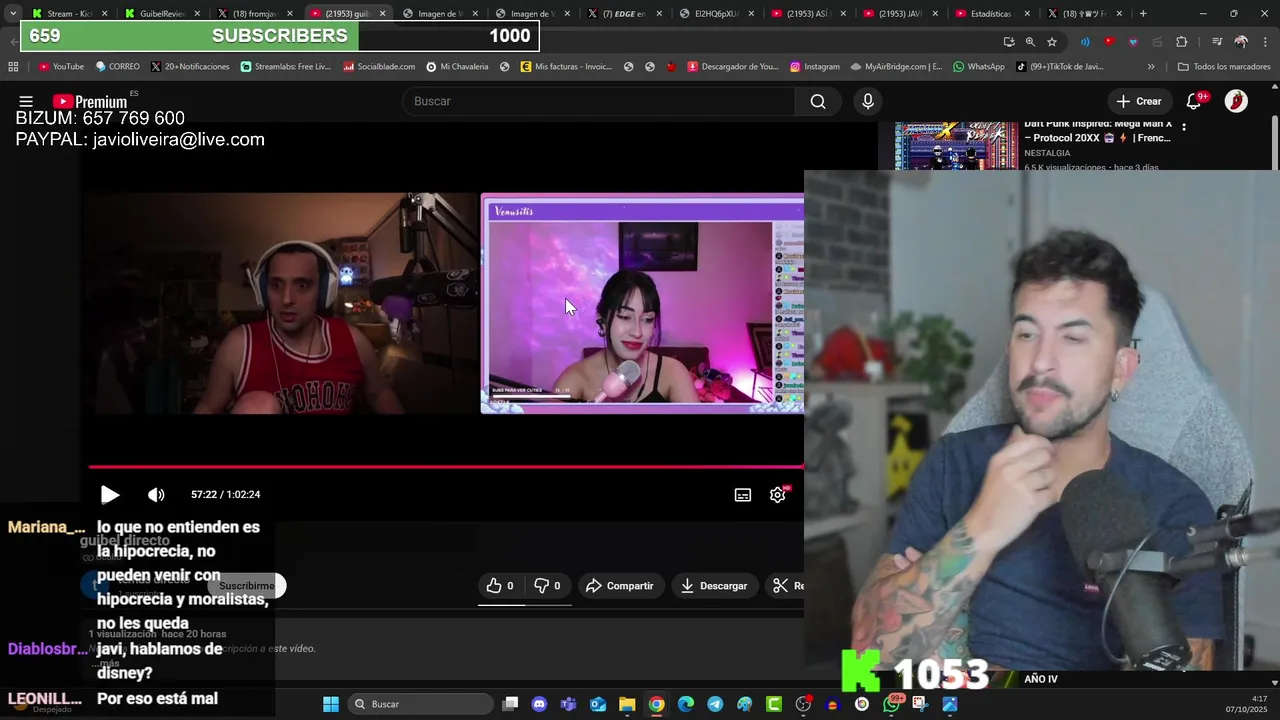Switch to the El2HQ6pXU tab
Image resolution: width=1280 pixels, height=720 pixels.
click(714, 13)
